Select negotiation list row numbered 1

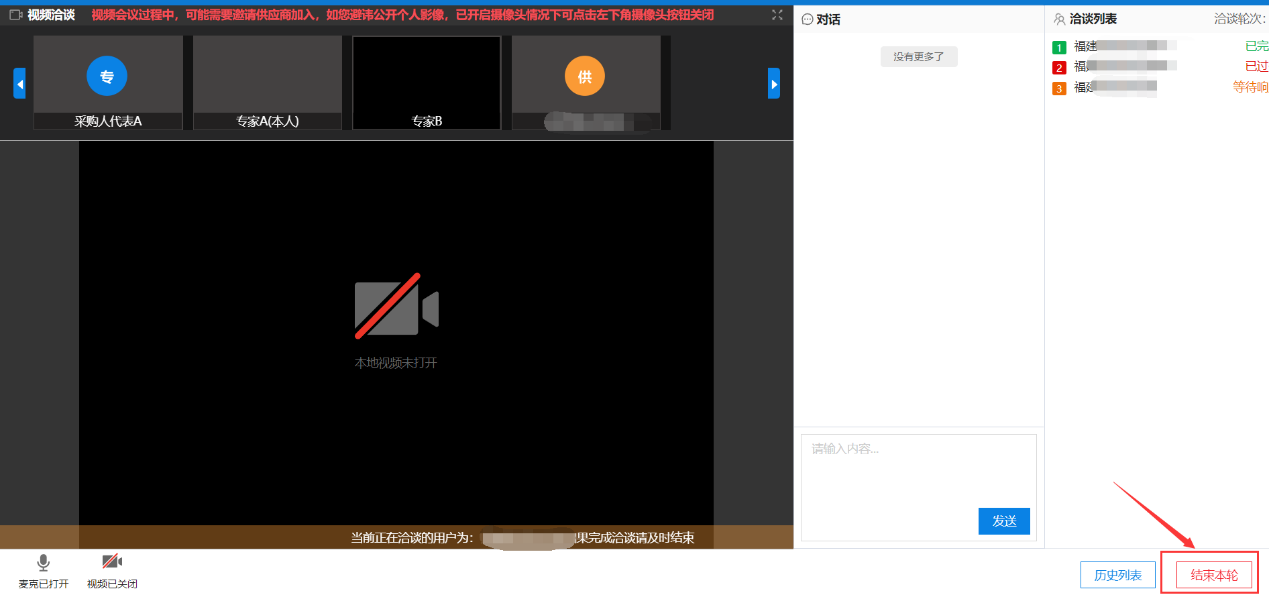[1160, 46]
